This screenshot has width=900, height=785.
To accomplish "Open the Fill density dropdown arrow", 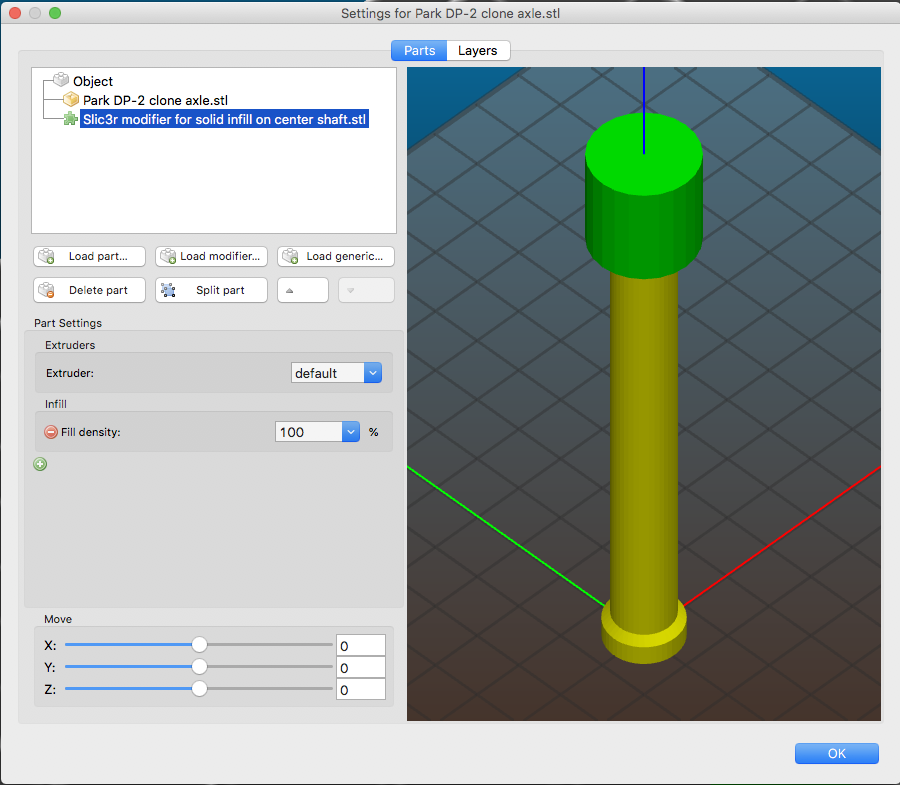I will coord(350,432).
